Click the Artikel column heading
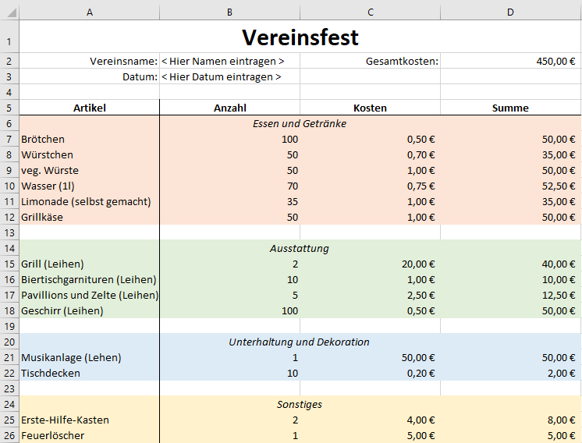Image resolution: width=582 pixels, height=443 pixels. pyautogui.click(x=89, y=108)
